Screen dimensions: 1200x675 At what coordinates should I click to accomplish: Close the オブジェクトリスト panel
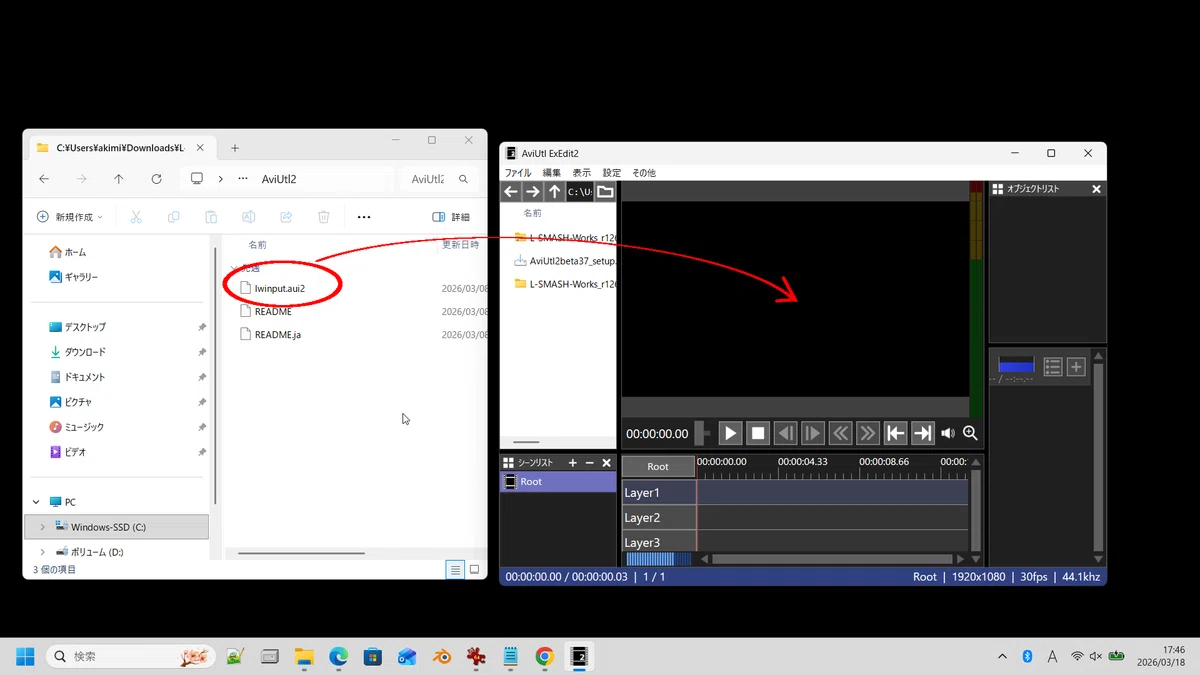(x=1096, y=189)
